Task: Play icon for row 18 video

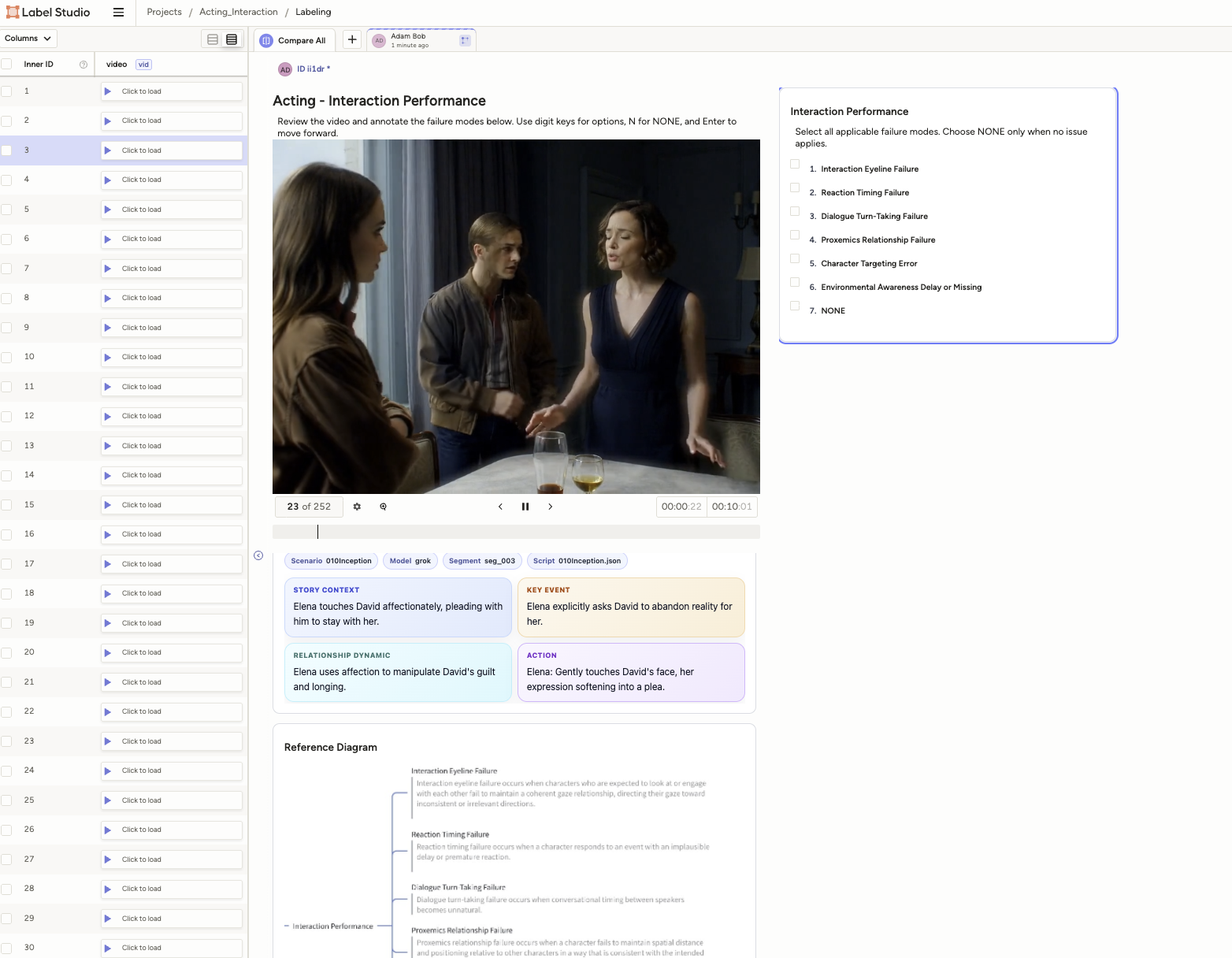Action: click(x=108, y=593)
